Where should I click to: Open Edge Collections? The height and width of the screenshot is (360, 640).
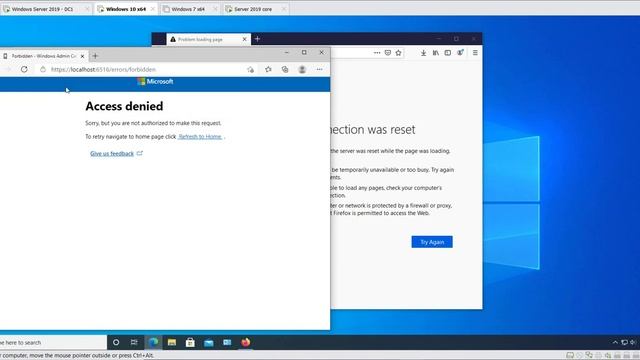tap(285, 69)
